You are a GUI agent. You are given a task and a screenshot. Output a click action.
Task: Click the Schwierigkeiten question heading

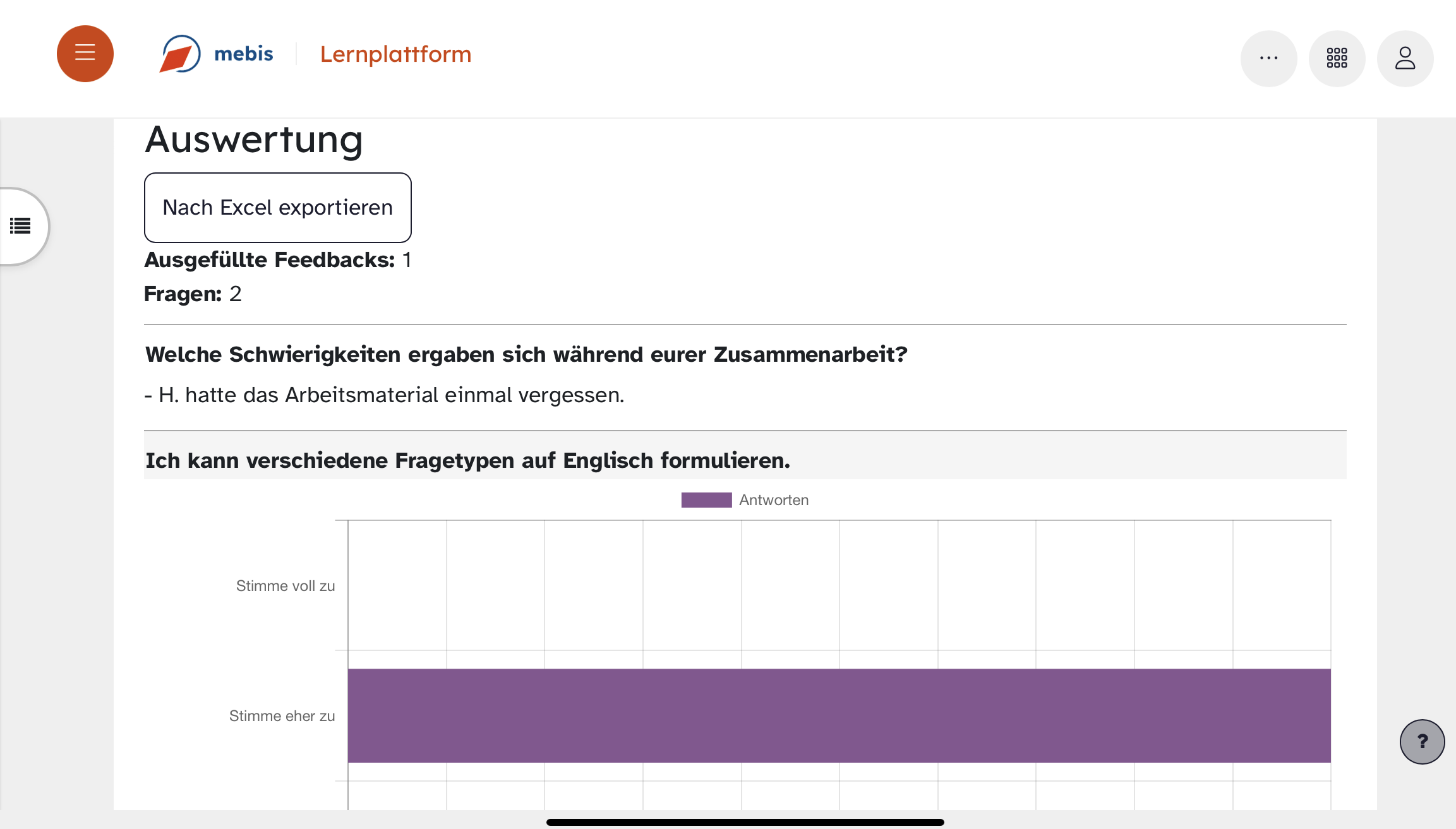[526, 355]
